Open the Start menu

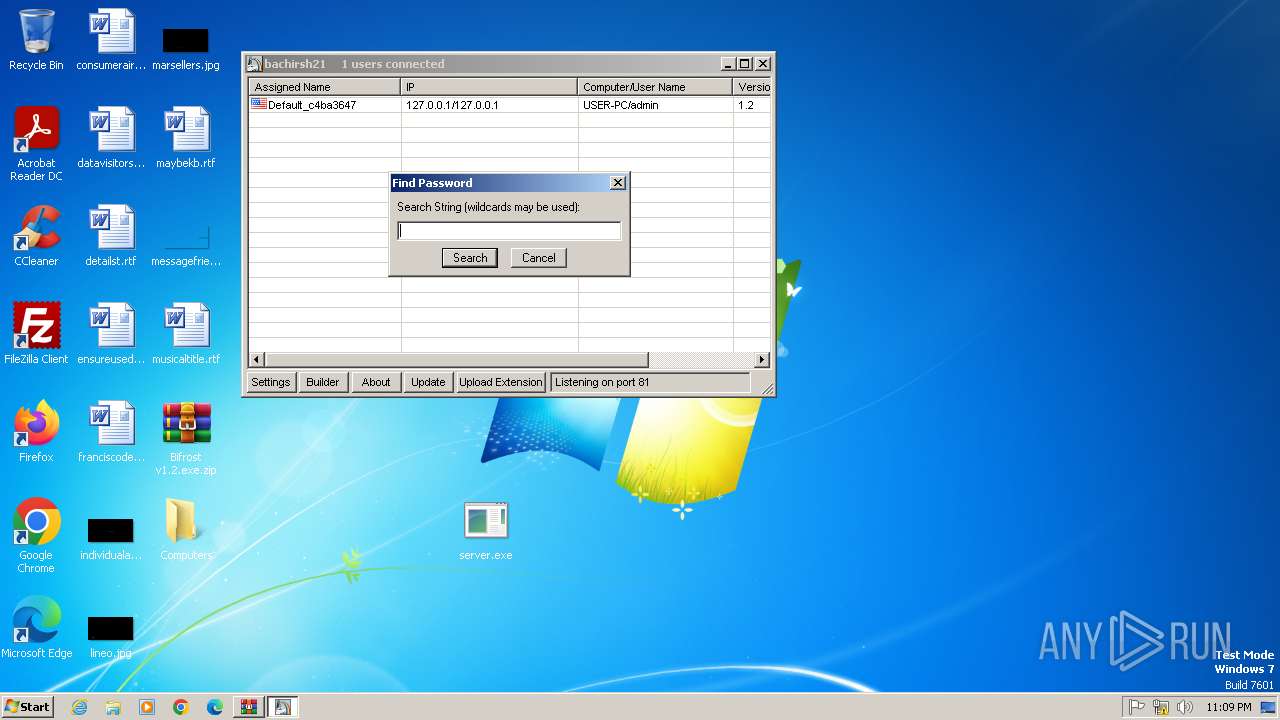tap(28, 707)
